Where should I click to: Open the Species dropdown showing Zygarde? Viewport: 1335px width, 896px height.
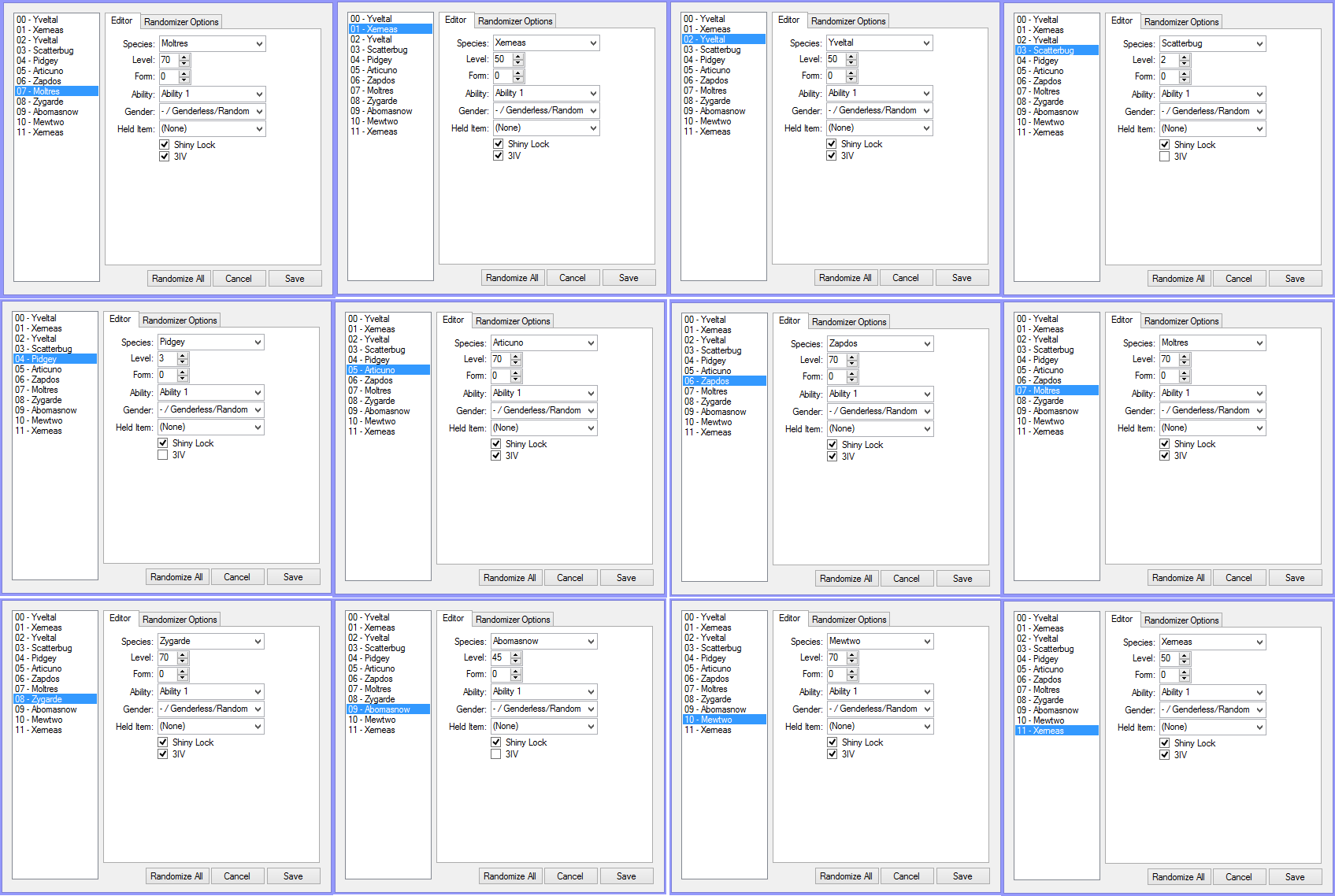(210, 641)
